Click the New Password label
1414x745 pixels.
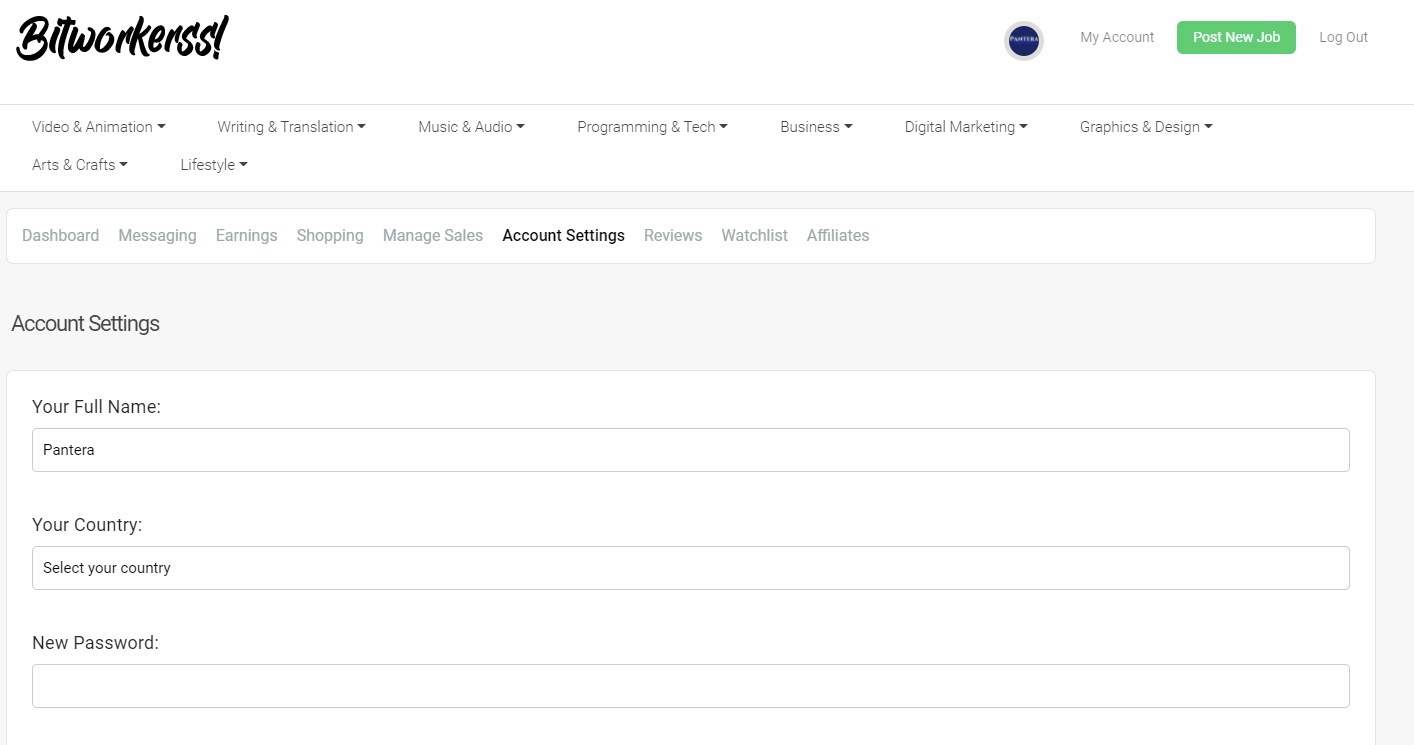[96, 643]
